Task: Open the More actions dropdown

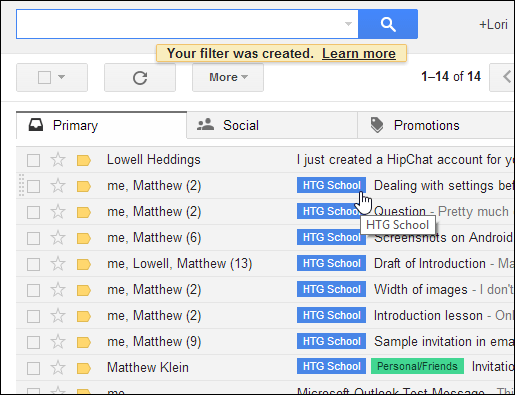Action: click(x=228, y=77)
